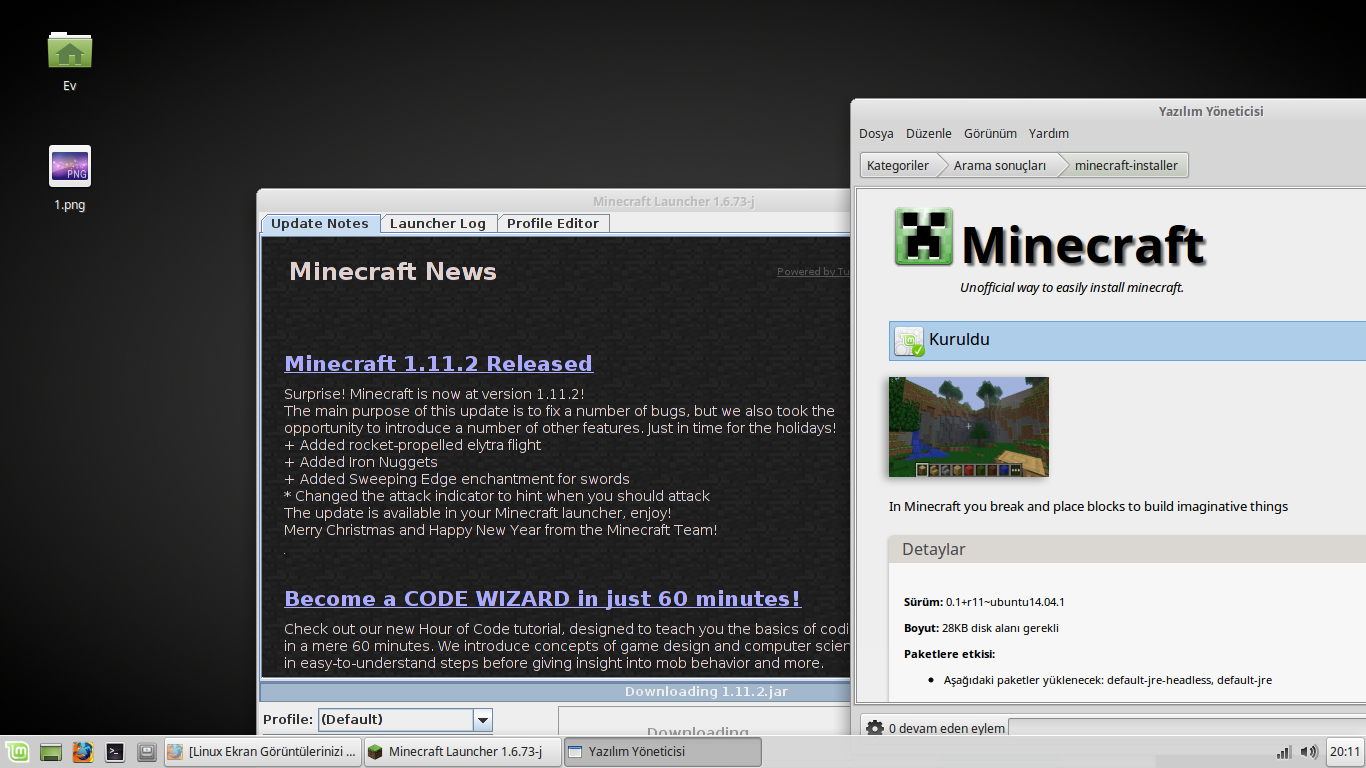Switch to the Update Notes tab
Image resolution: width=1366 pixels, height=768 pixels.
click(x=320, y=223)
